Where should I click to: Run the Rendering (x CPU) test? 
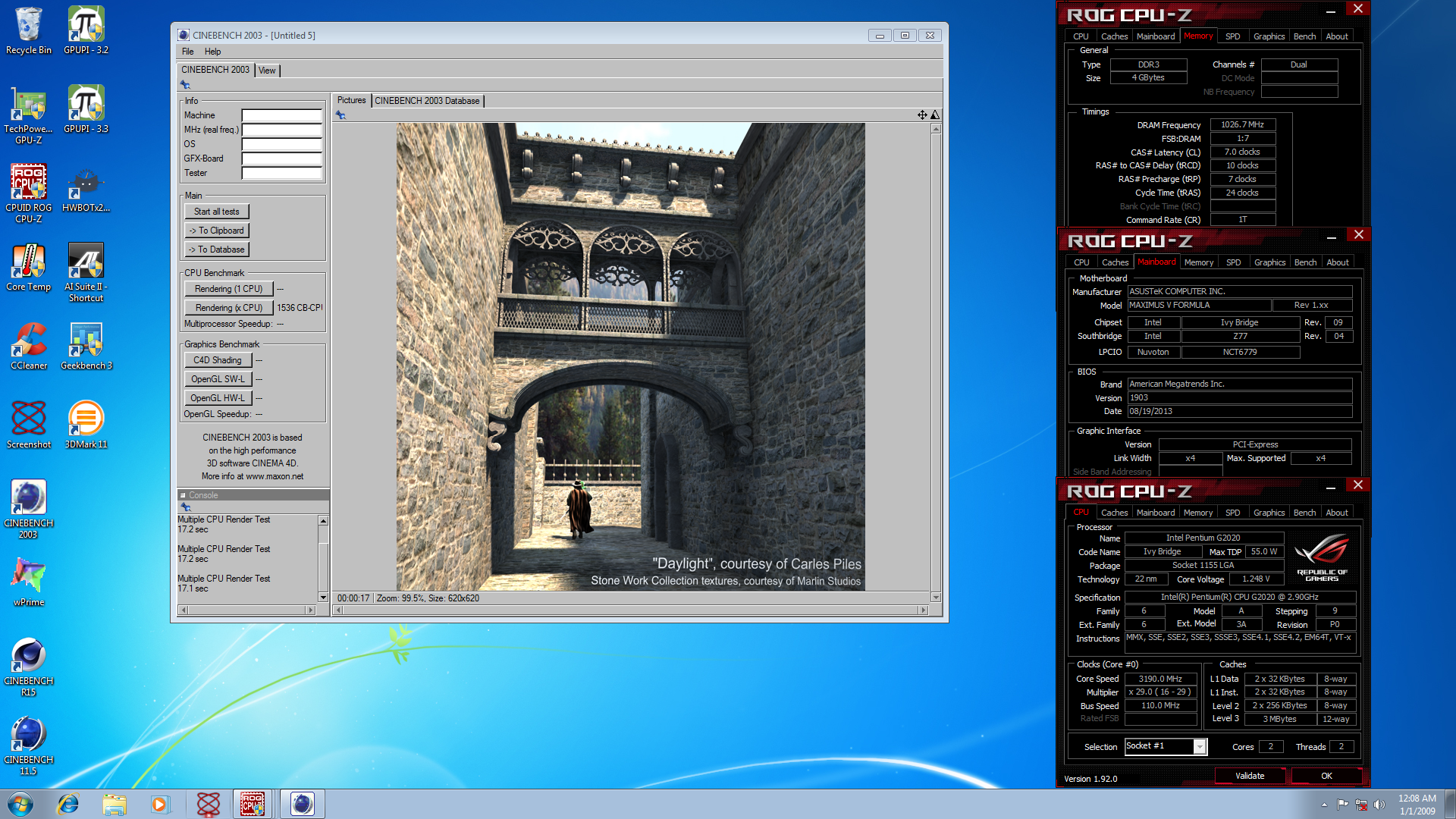click(228, 308)
